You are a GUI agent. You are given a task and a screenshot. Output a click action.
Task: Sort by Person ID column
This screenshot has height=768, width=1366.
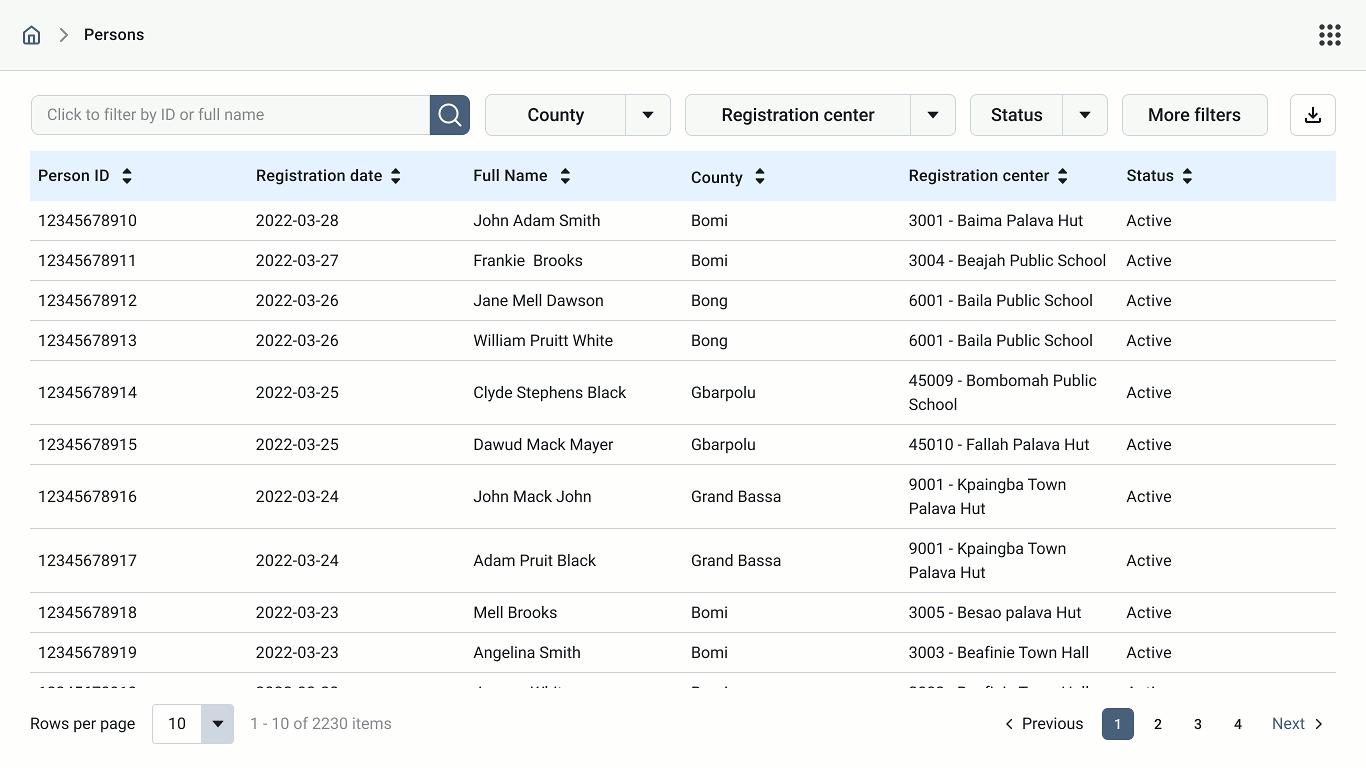click(x=127, y=176)
